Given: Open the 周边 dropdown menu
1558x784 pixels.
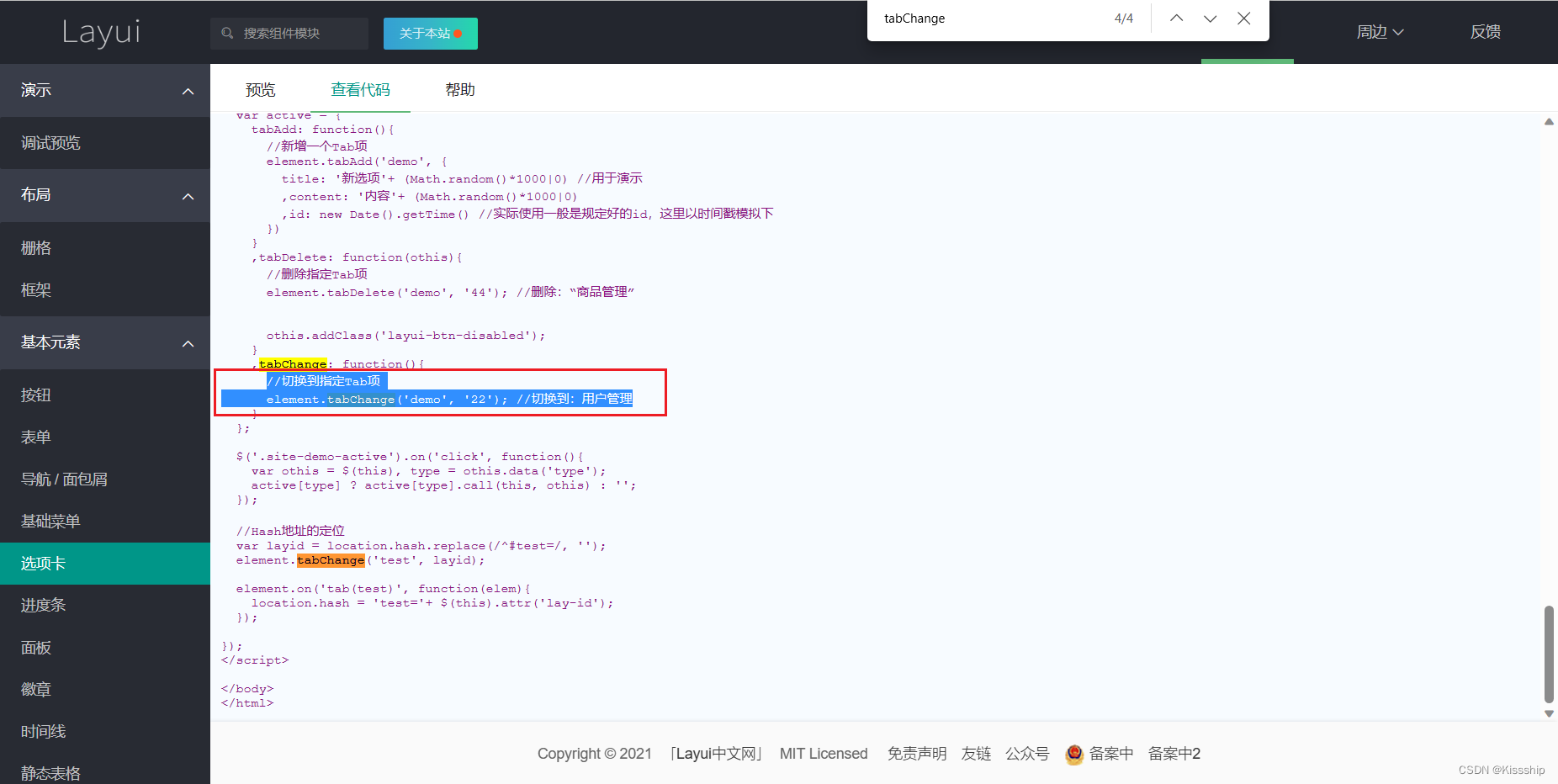Looking at the screenshot, I should (x=1379, y=31).
